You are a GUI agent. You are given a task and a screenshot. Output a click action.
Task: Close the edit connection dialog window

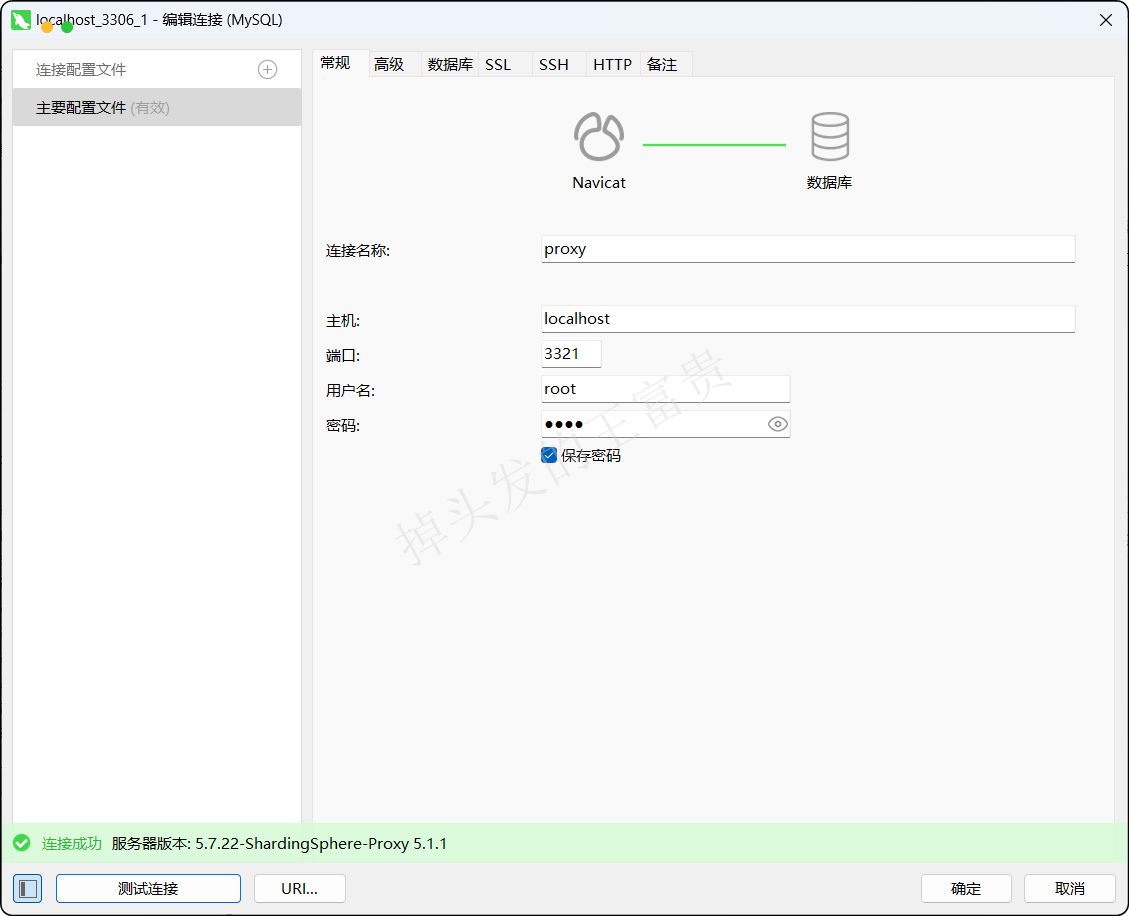click(1106, 20)
